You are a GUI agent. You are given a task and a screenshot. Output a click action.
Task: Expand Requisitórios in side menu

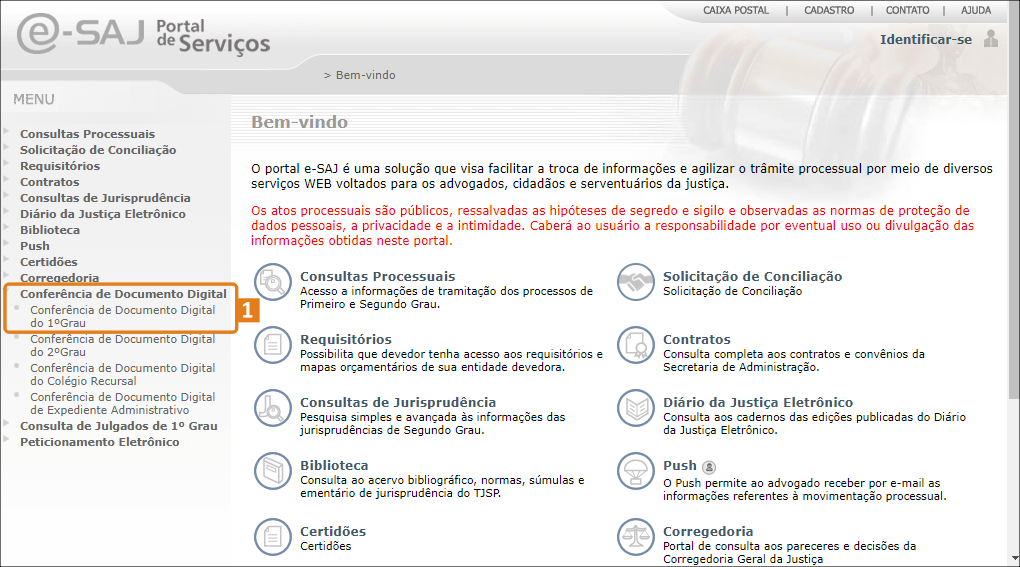click(x=60, y=166)
